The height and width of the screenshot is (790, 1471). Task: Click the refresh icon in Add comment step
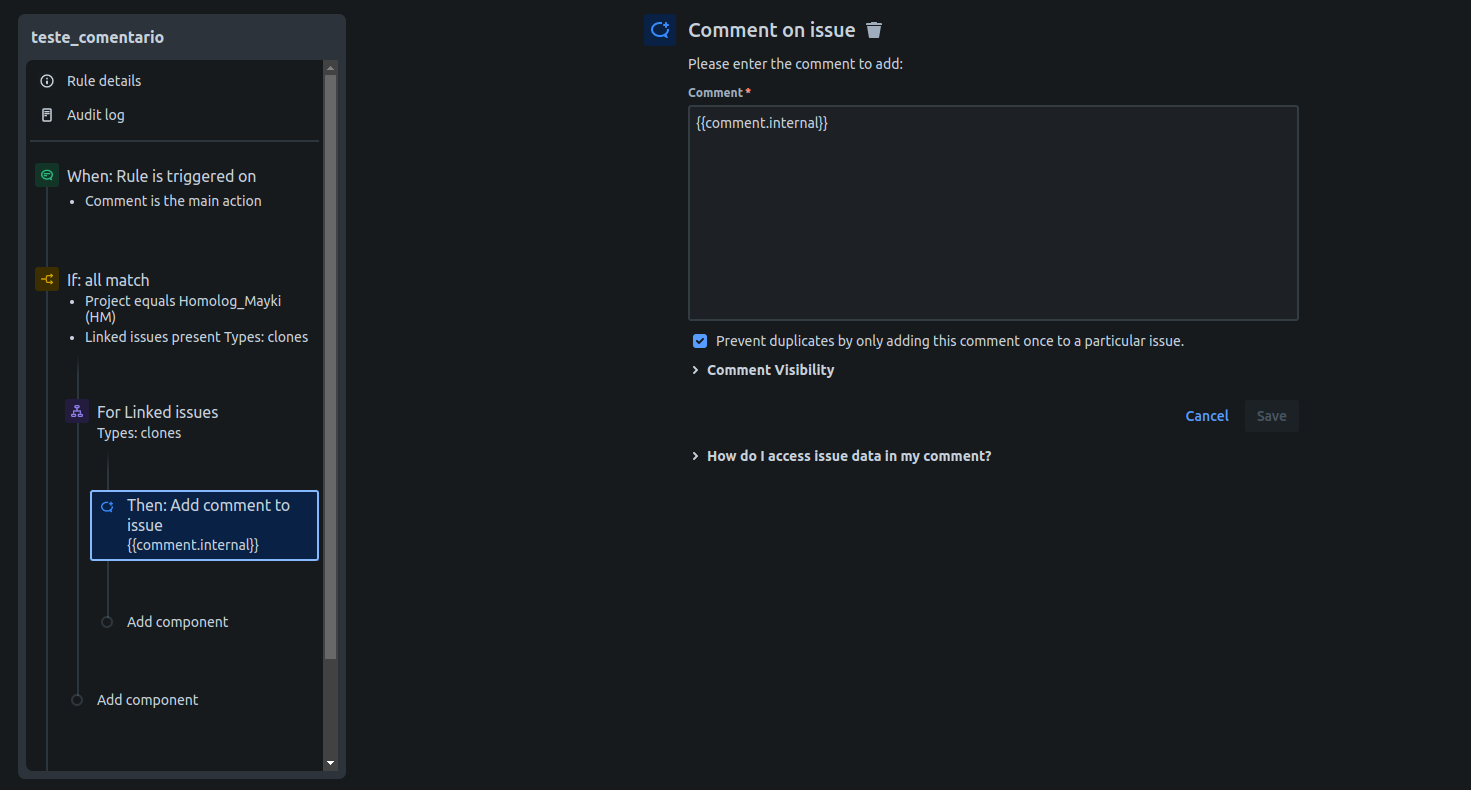107,506
